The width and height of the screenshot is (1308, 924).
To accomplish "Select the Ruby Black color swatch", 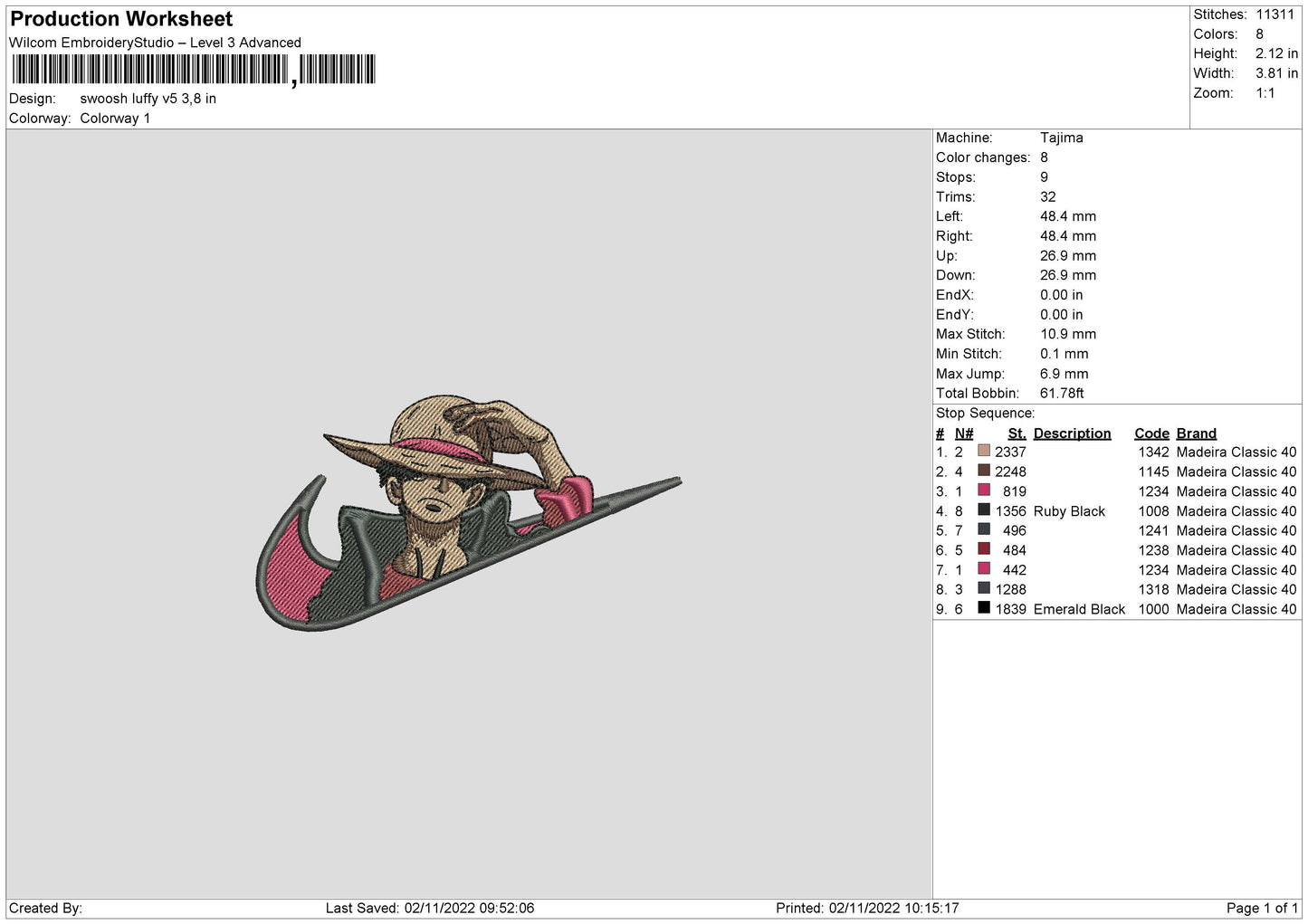I will pos(984,510).
